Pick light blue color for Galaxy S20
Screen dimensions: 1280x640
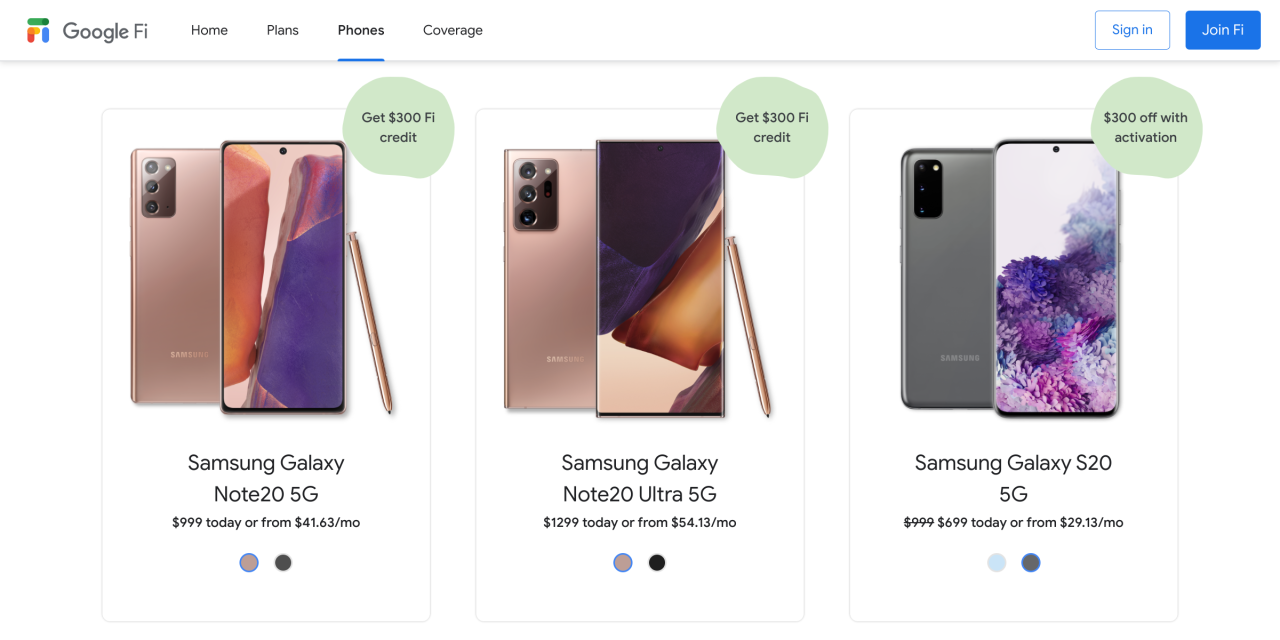click(997, 563)
